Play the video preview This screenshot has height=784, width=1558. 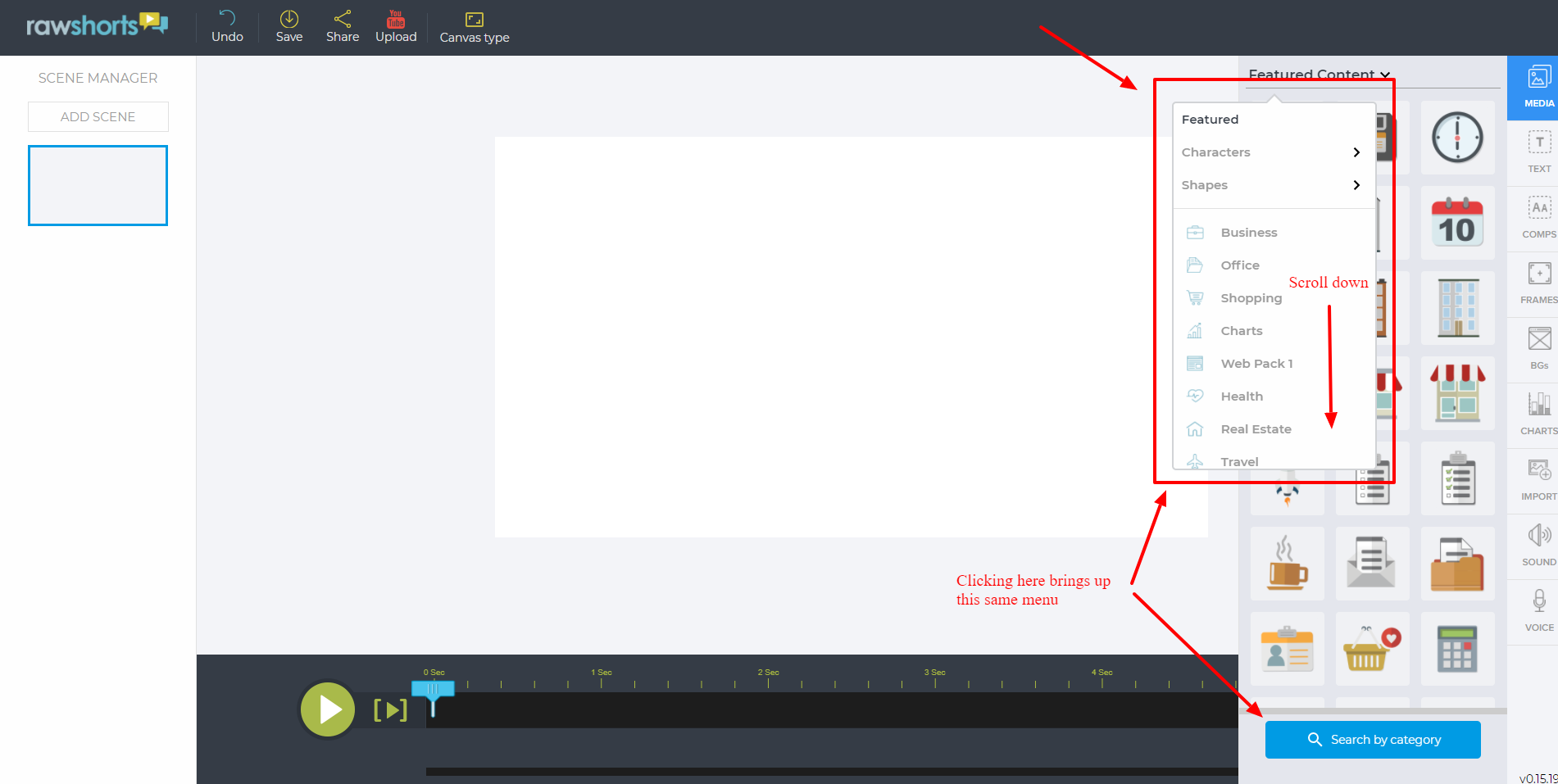click(x=328, y=709)
